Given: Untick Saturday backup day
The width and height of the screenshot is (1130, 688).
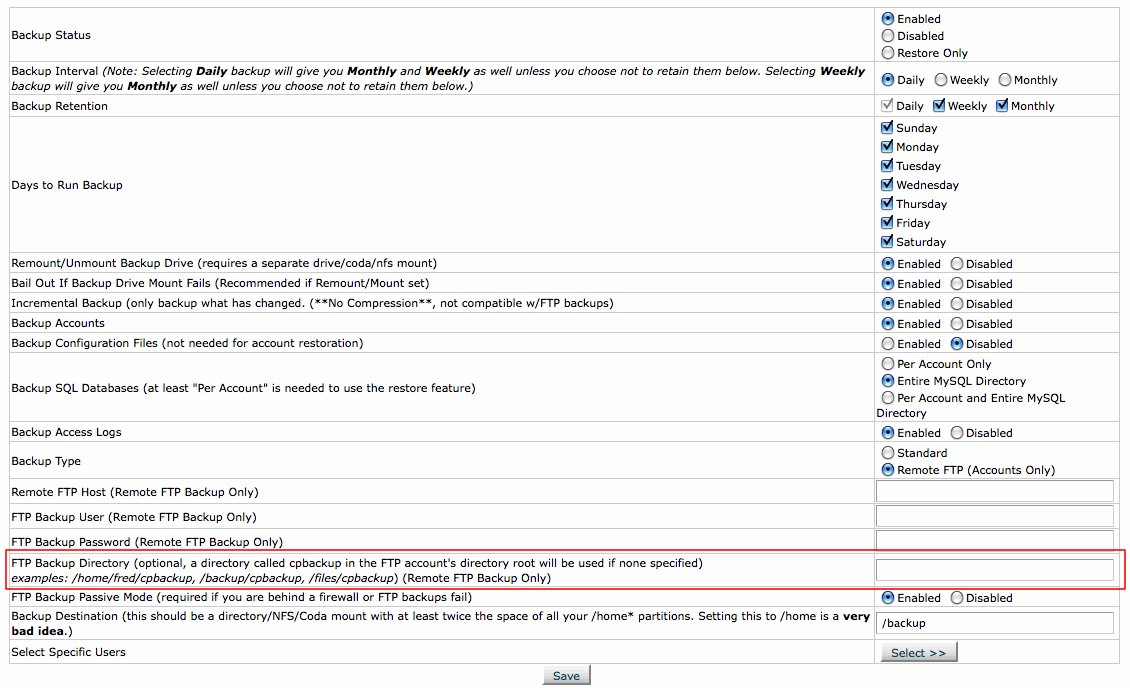Looking at the screenshot, I should [887, 242].
